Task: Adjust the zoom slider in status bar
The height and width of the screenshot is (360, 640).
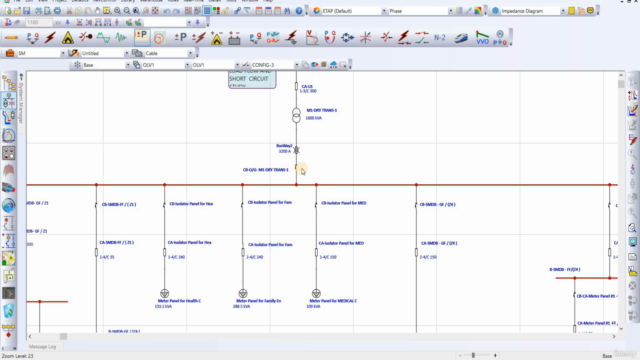Action: pyautogui.click(x=473, y=356)
